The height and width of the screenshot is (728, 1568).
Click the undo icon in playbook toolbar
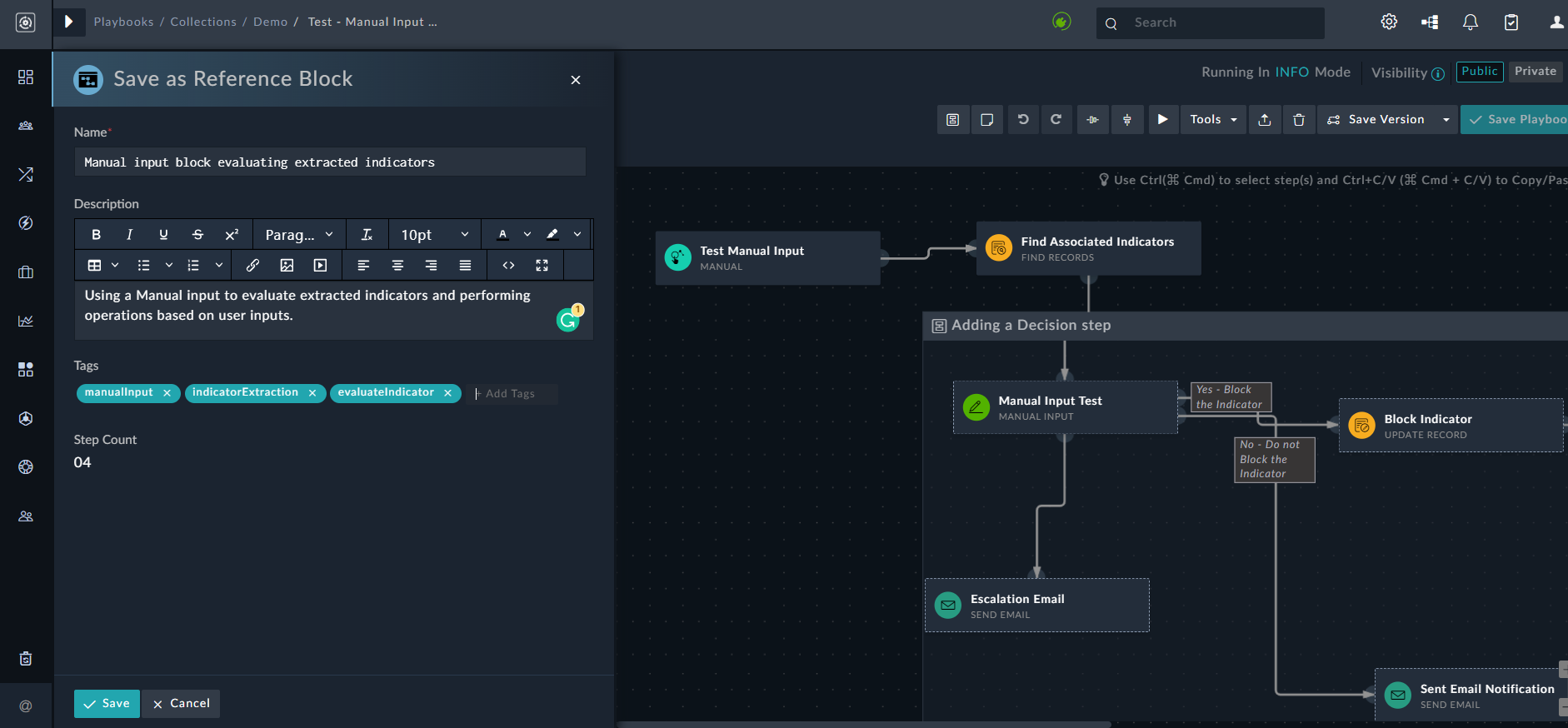[x=1023, y=120]
